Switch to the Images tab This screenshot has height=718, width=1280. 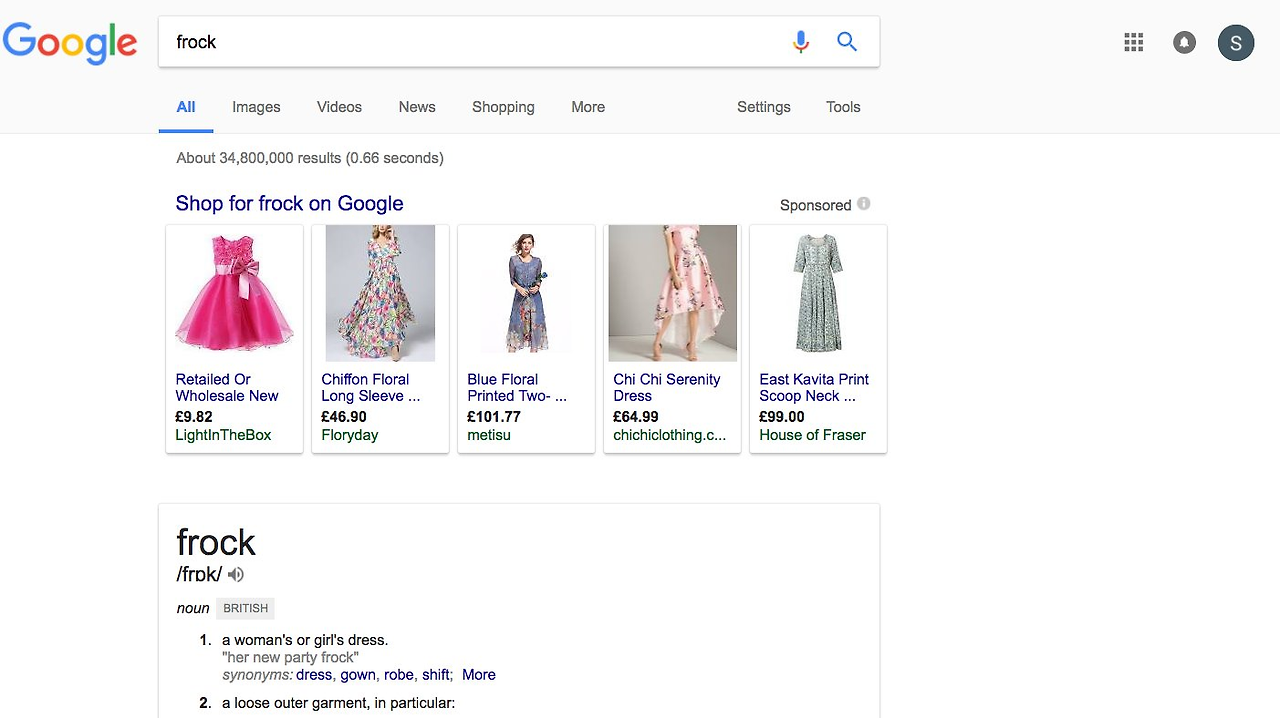[x=256, y=107]
